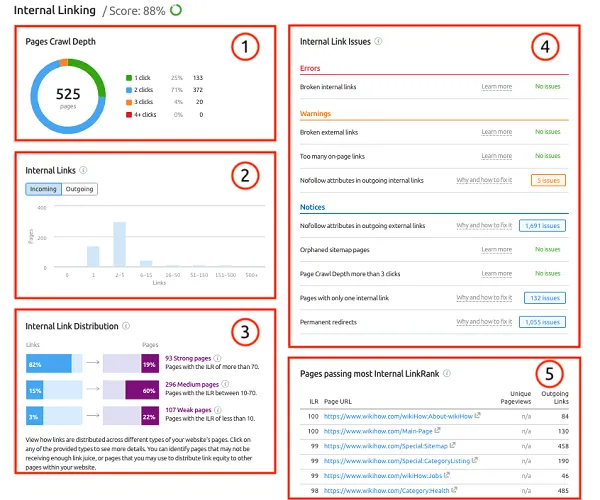Open external link icon for Special:Sitemap URL
Viewport: 600px width, 500px height.
click(452, 445)
